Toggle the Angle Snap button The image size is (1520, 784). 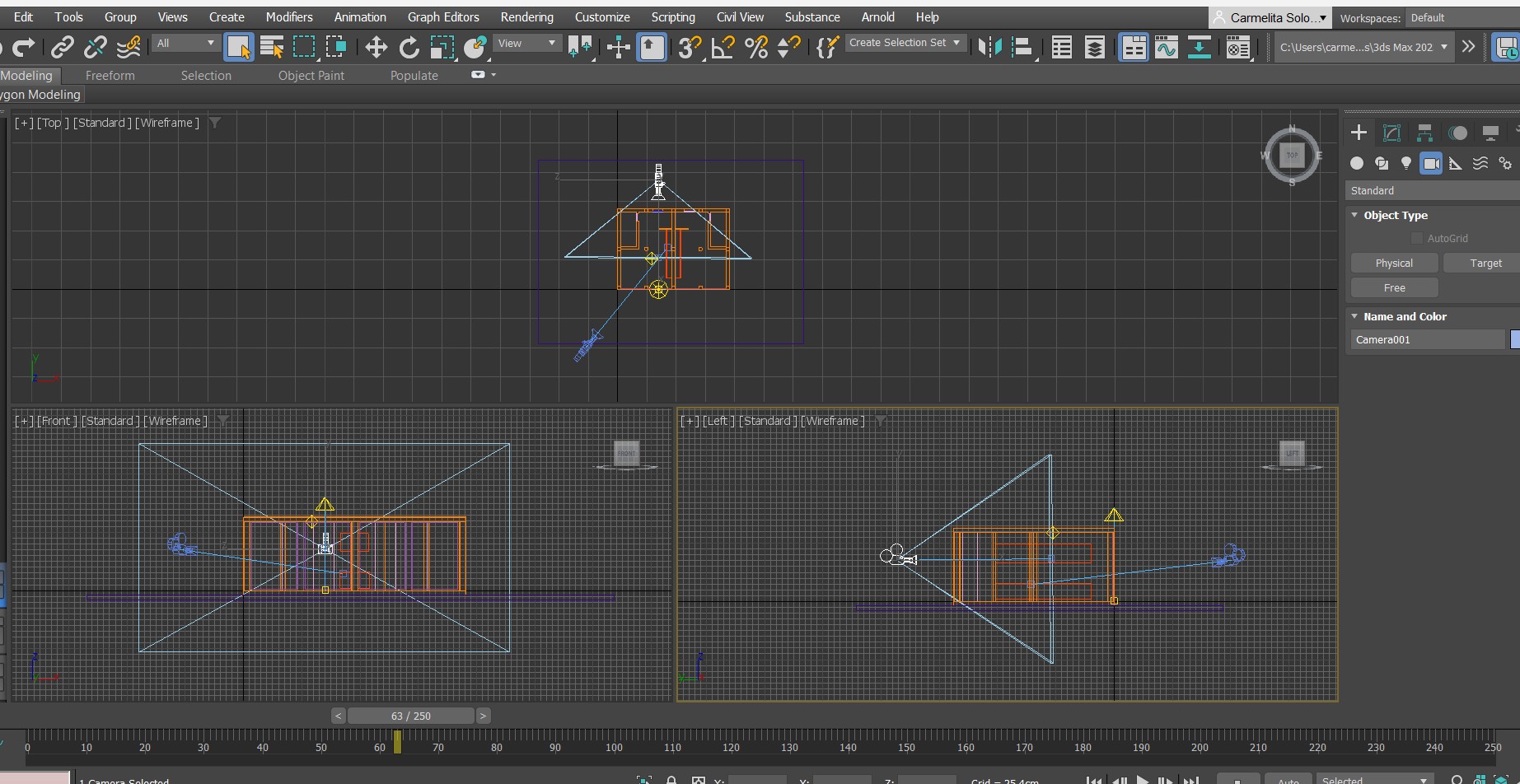pos(723,48)
